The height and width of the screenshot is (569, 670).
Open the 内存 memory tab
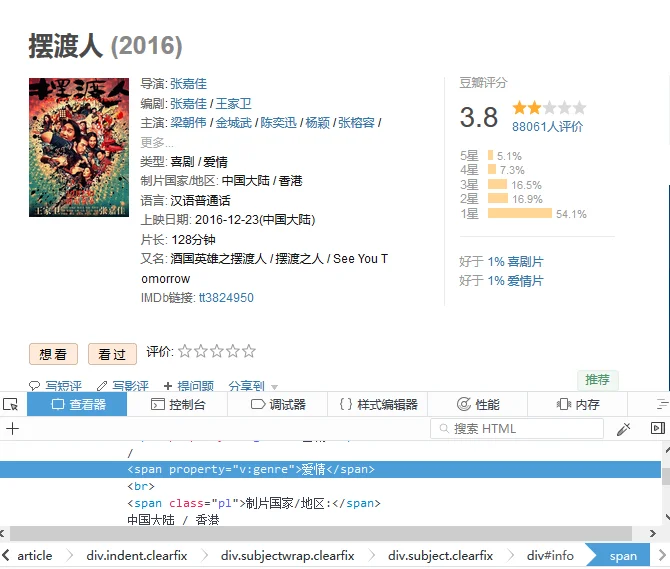coord(578,404)
